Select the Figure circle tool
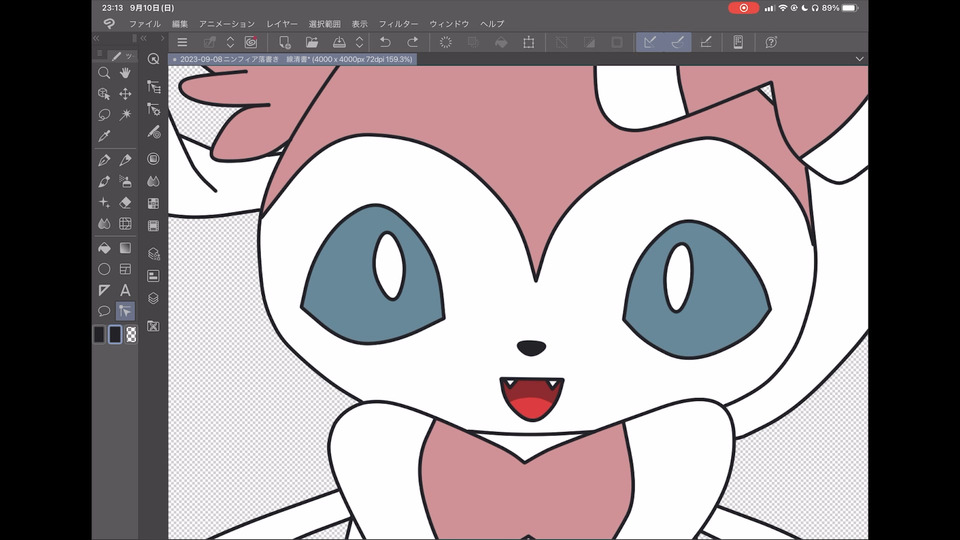Viewport: 960px width, 540px height. tap(104, 269)
